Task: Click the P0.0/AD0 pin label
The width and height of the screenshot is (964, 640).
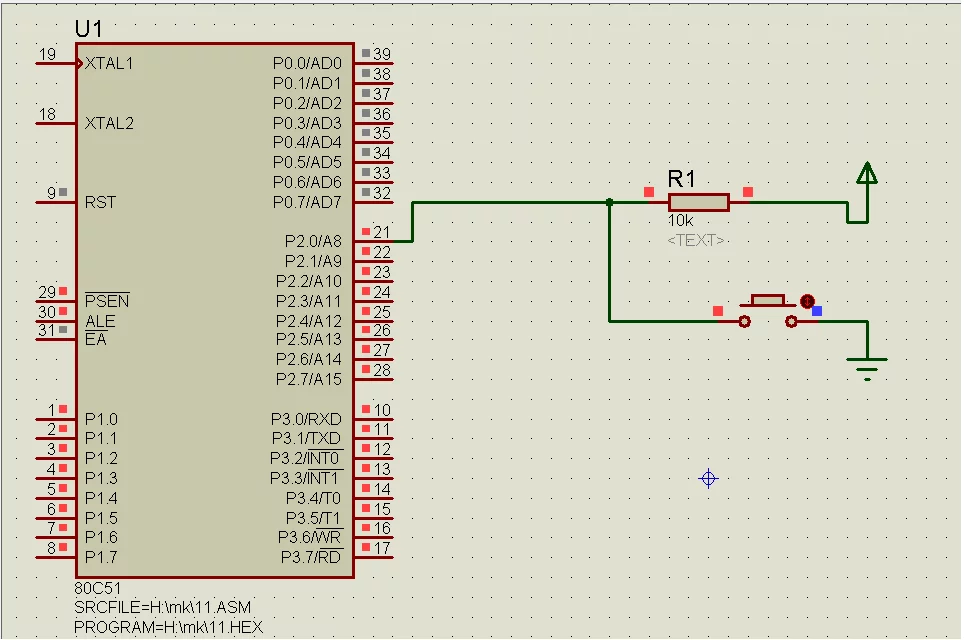Action: [307, 63]
